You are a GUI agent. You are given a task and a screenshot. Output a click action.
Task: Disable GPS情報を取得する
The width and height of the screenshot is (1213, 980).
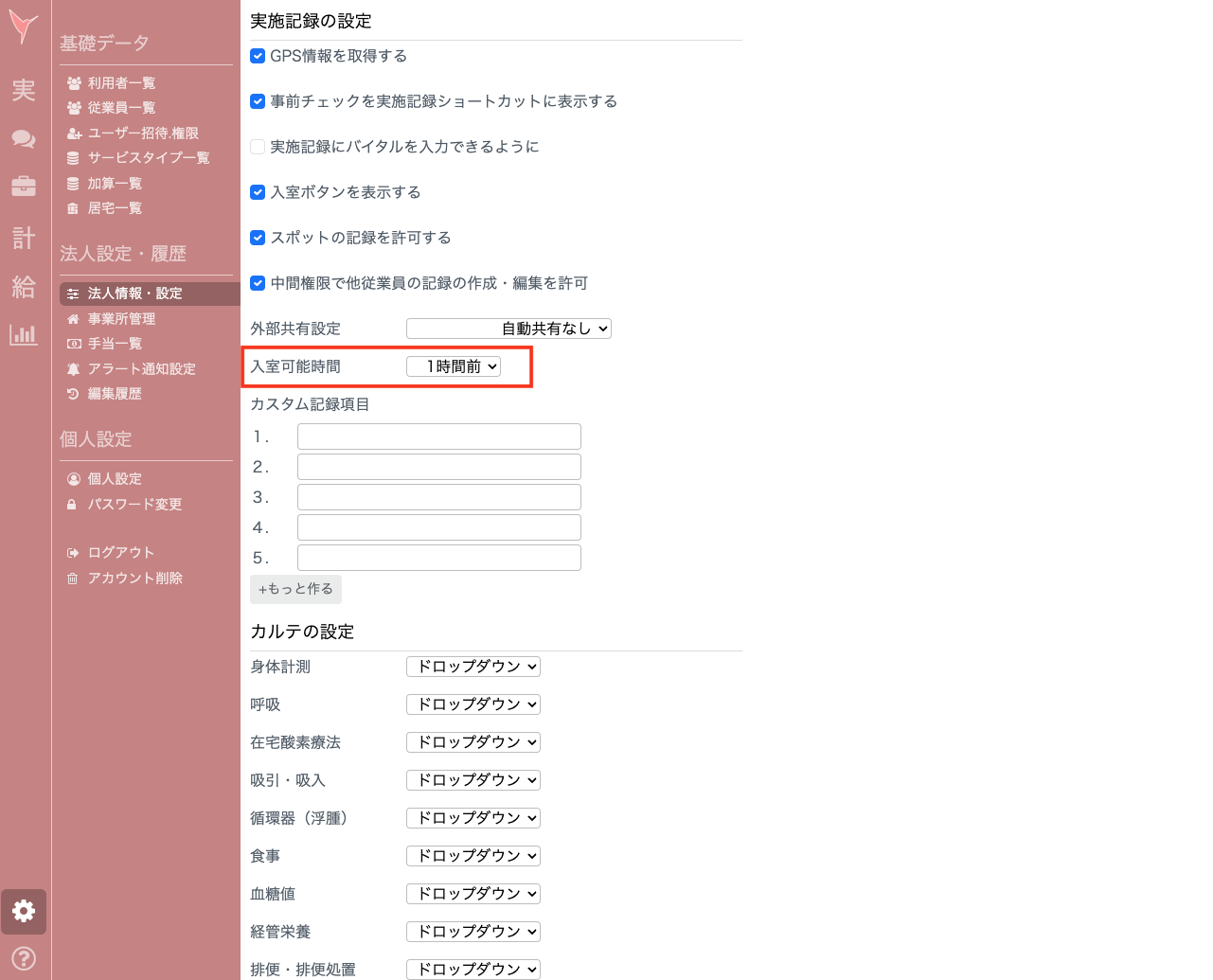click(257, 56)
